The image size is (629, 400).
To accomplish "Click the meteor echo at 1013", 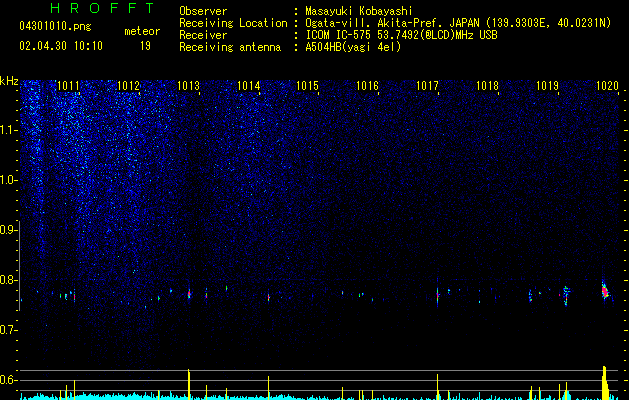I will click(189, 294).
